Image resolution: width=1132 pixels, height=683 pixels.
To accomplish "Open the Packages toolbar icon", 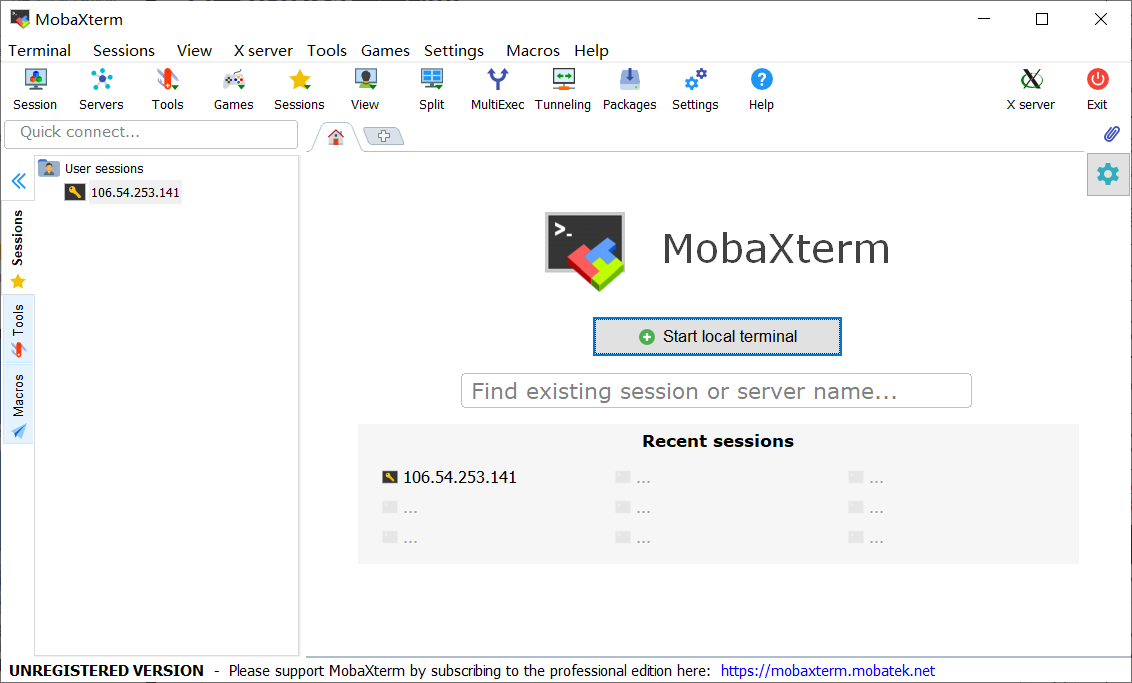I will tap(630, 89).
